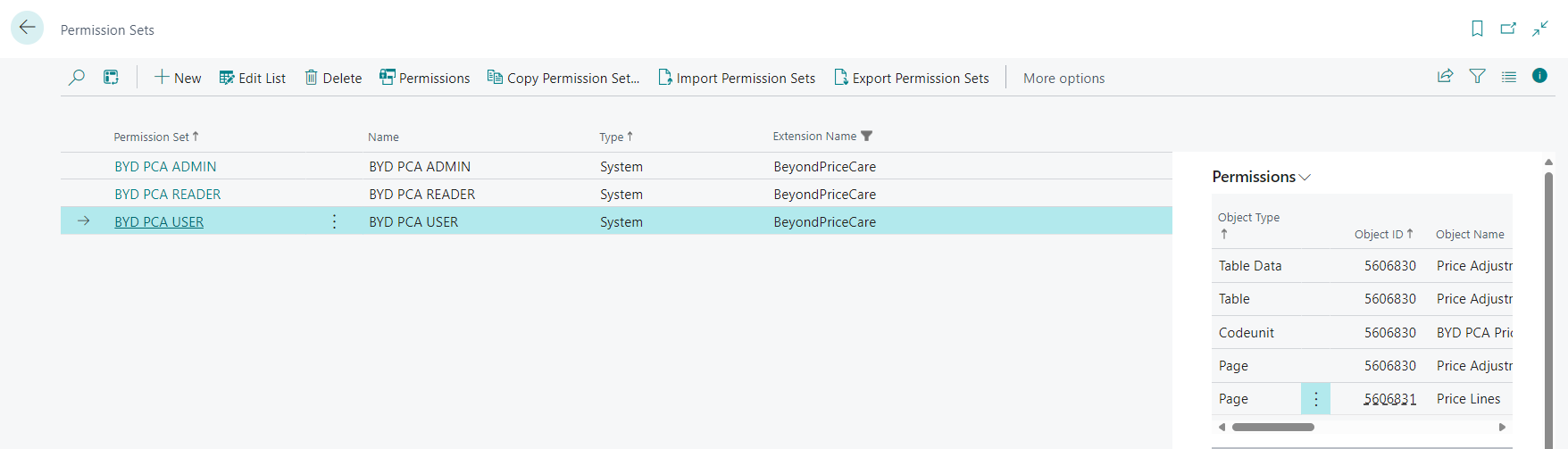This screenshot has width=1568, height=449.
Task: Open the search magnifier icon
Action: [x=77, y=78]
